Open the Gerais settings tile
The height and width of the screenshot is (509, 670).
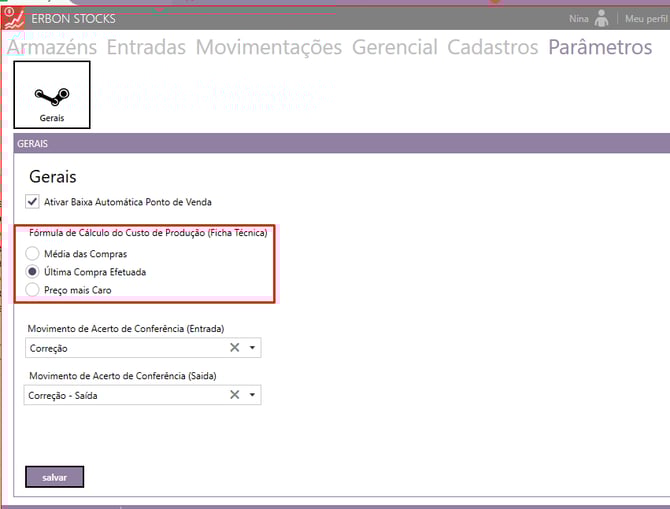tap(52, 95)
